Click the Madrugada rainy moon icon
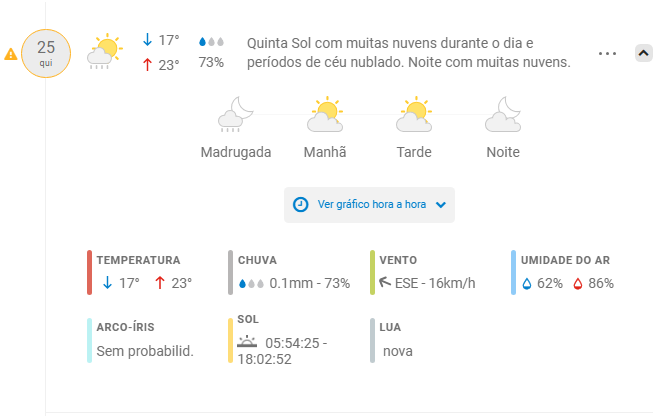660x416 pixels. click(236, 114)
